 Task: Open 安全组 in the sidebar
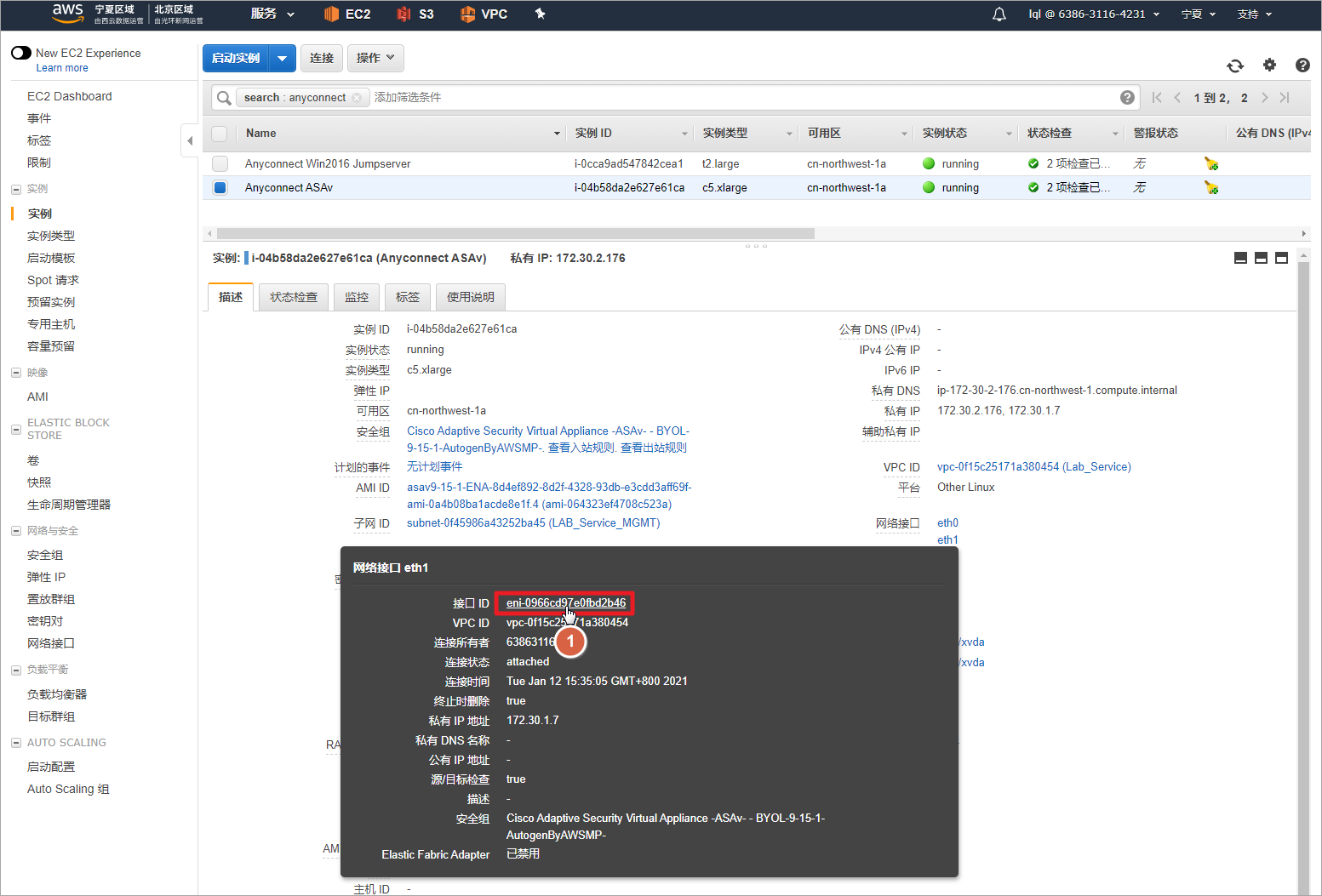(45, 555)
